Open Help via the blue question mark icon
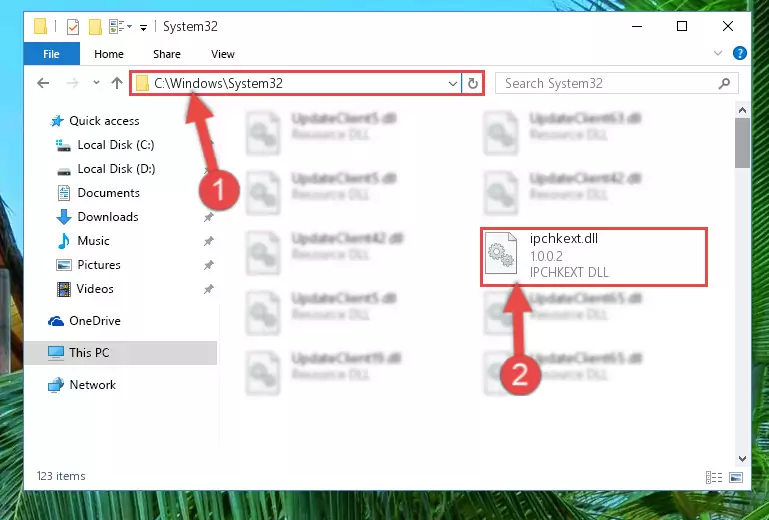 (740, 53)
